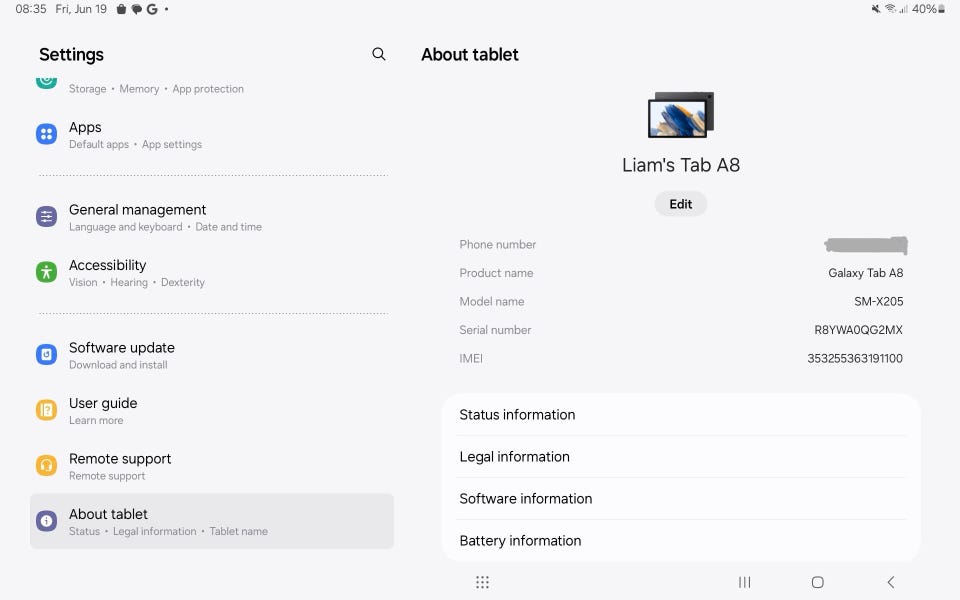
Task: Open the User guide entry
Action: click(212, 411)
